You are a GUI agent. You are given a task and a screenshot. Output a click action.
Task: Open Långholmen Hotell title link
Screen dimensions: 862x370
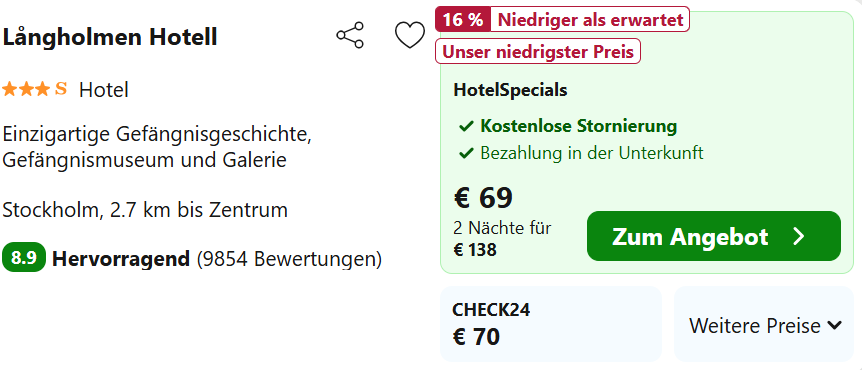pyautogui.click(x=110, y=37)
